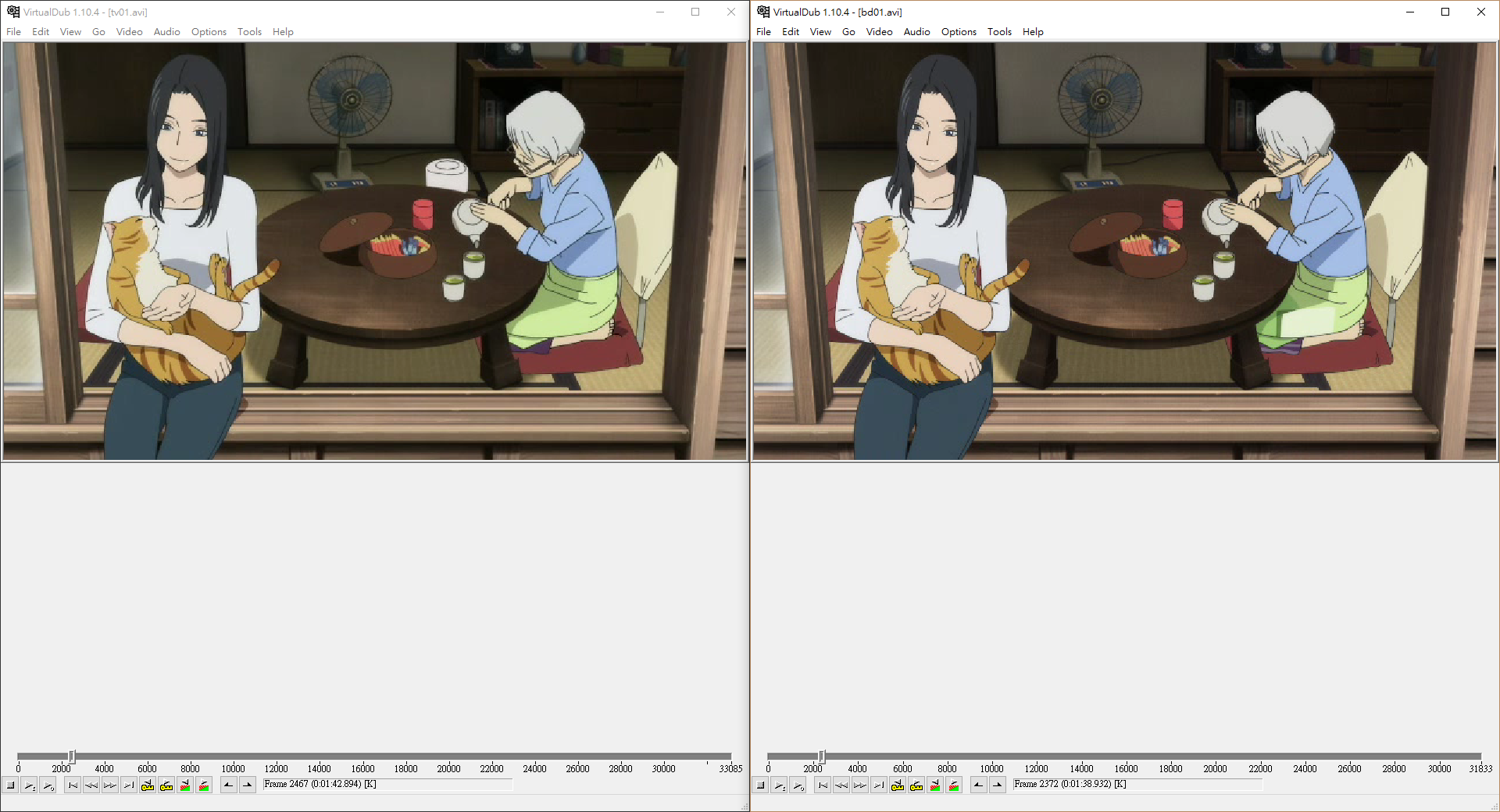Jump to start in bd01.avi window
The image size is (1500, 812).
(823, 785)
